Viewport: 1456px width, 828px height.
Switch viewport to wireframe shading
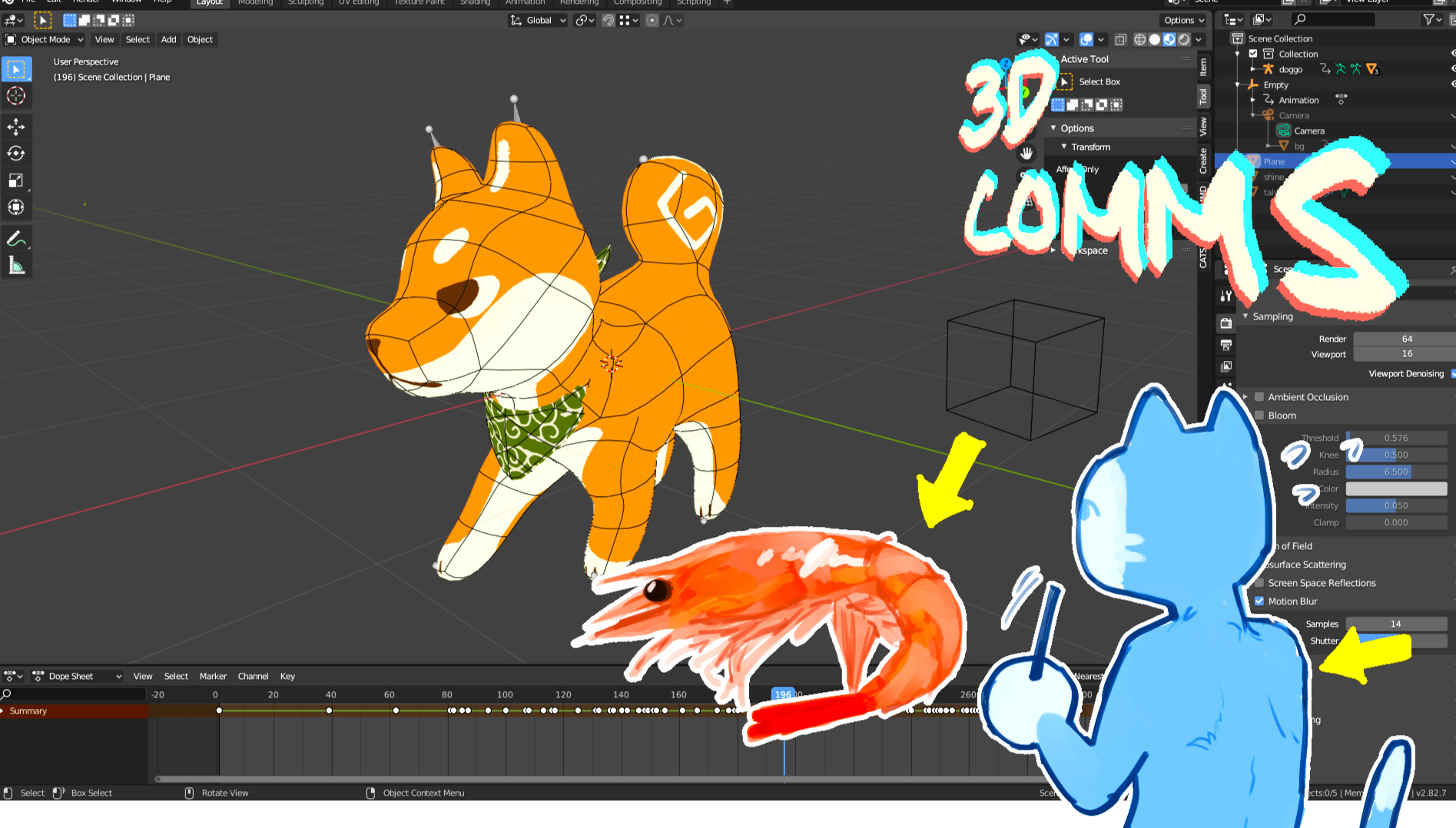point(1140,40)
